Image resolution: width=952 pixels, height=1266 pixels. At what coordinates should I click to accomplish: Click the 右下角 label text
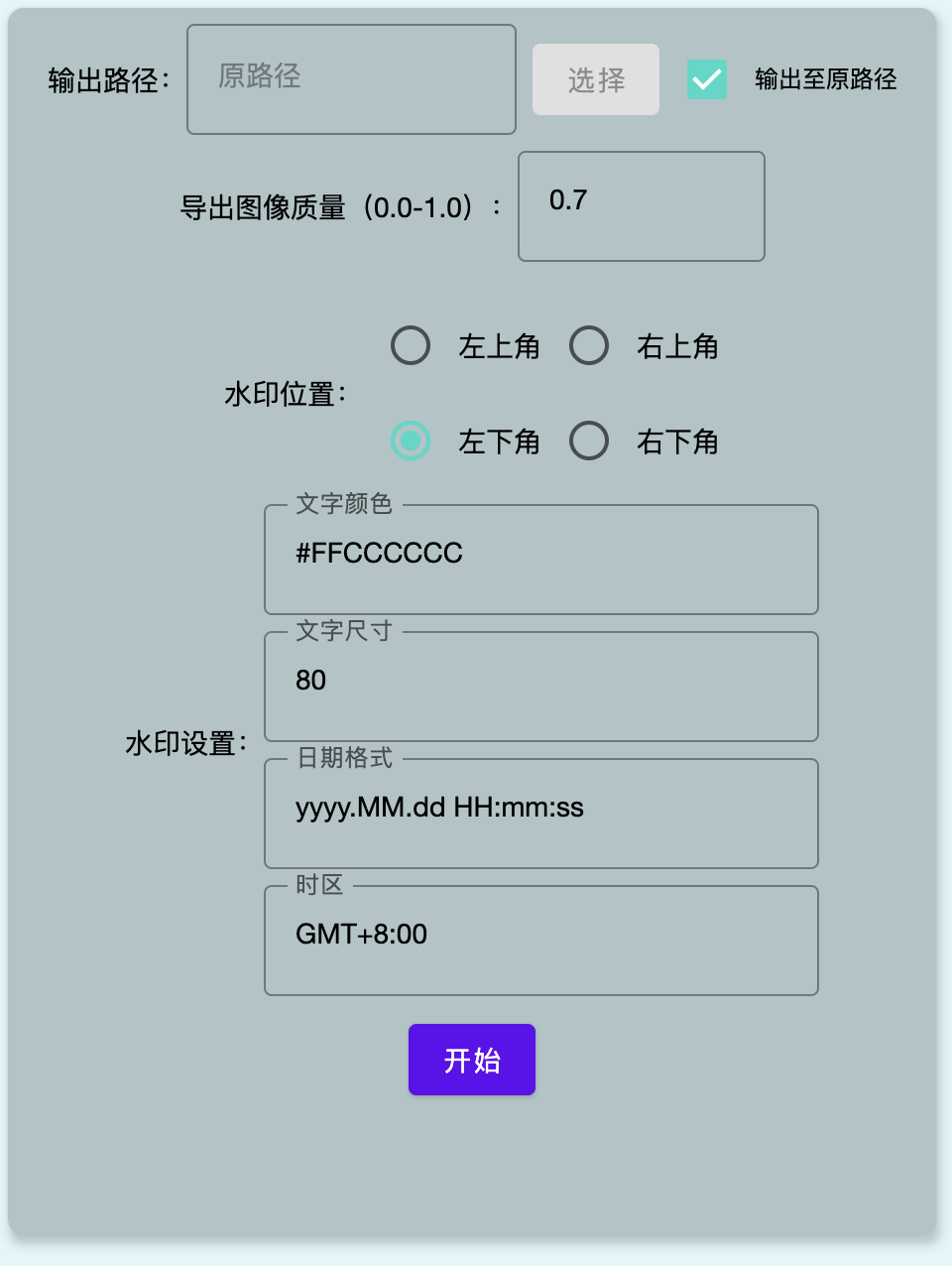pyautogui.click(x=677, y=442)
